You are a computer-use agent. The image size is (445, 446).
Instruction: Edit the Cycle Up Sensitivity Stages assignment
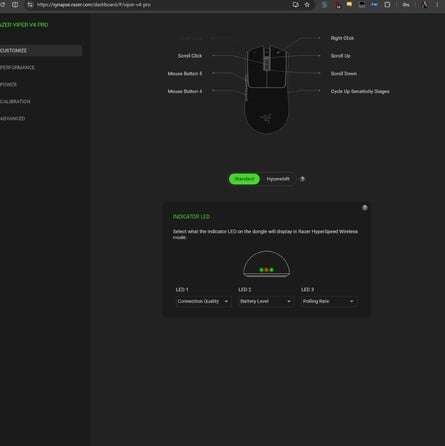click(x=360, y=91)
